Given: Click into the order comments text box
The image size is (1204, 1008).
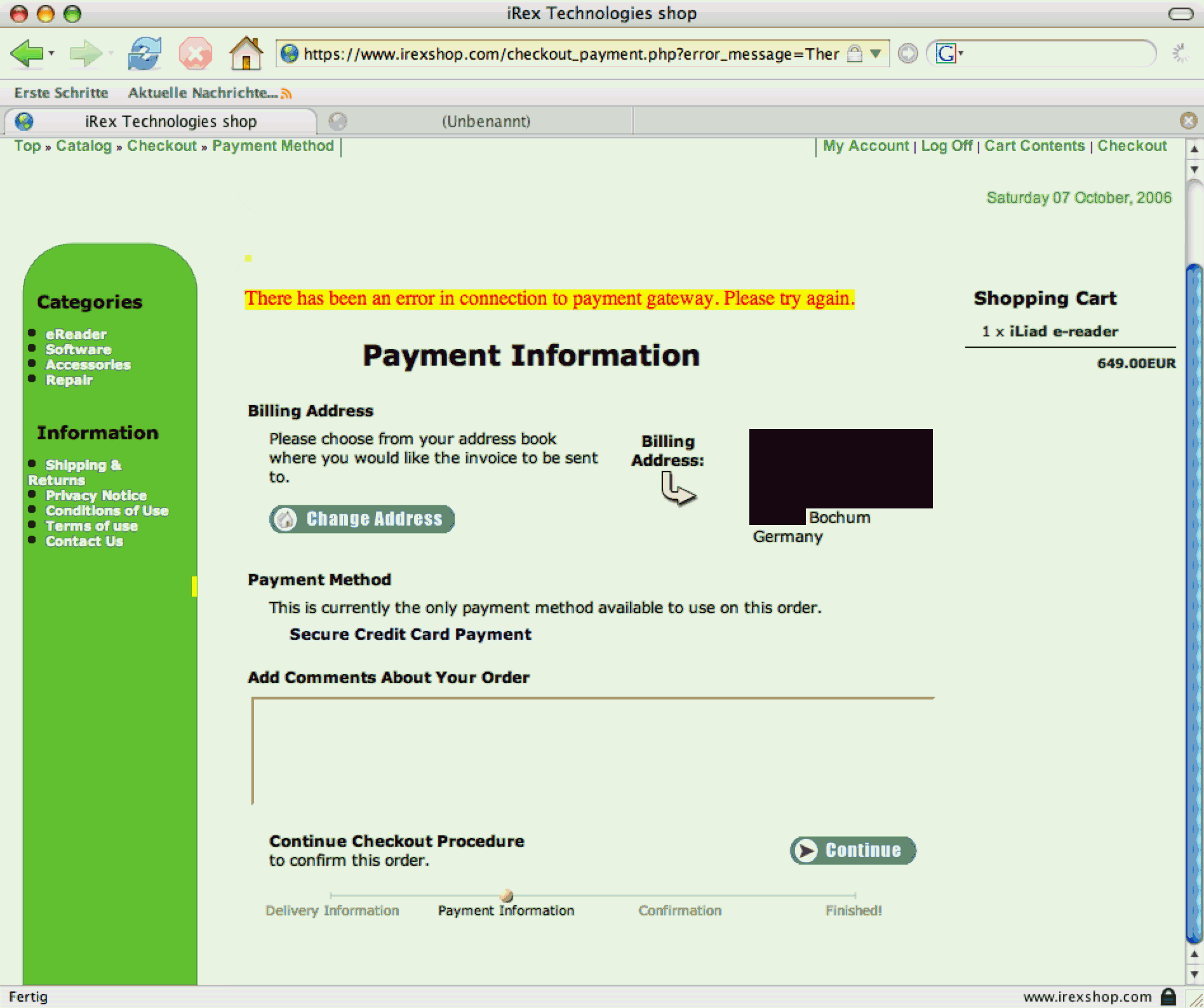Looking at the screenshot, I should pyautogui.click(x=592, y=751).
